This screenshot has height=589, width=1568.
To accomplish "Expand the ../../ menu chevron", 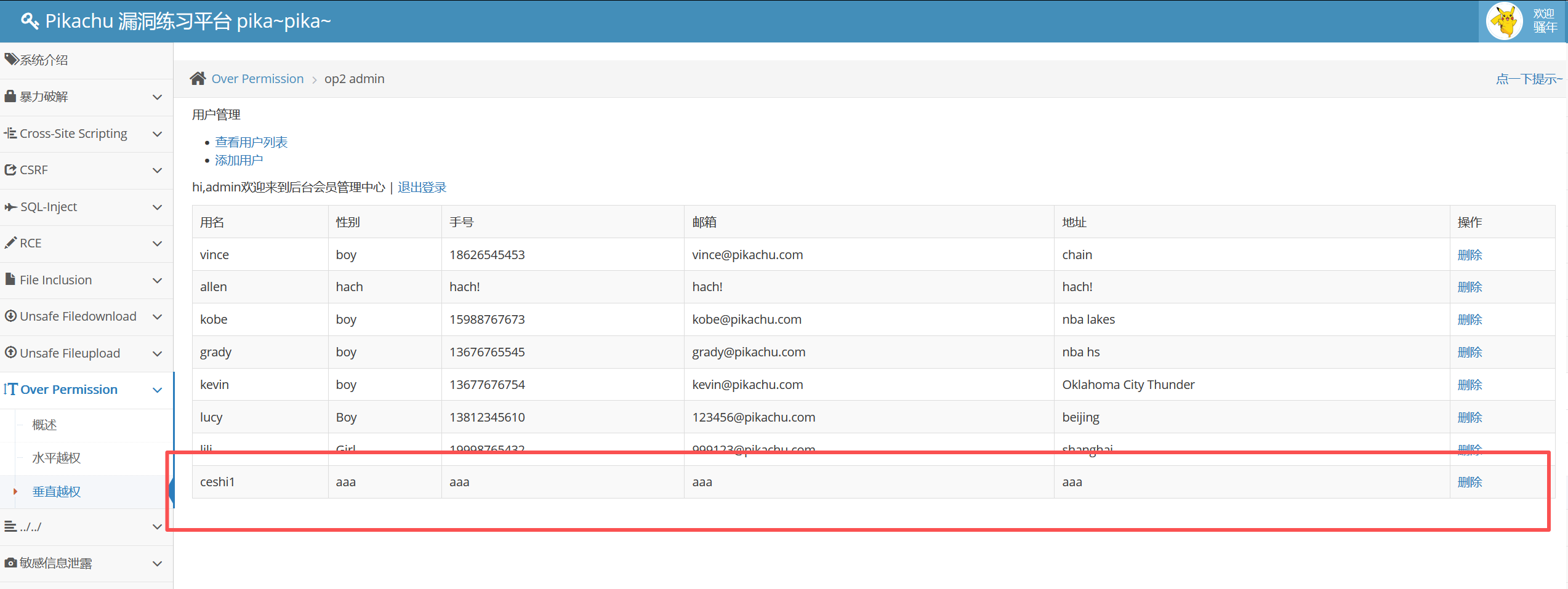I will [x=158, y=527].
